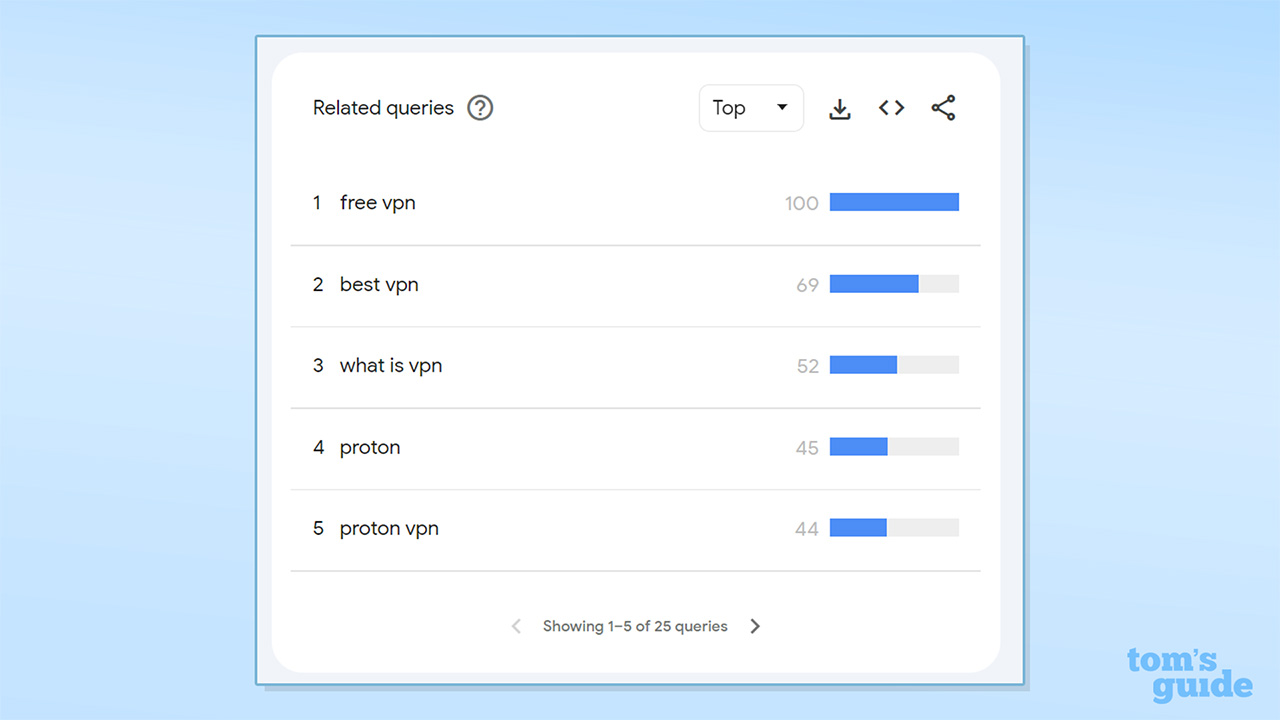Click the best vpn interest bar
The height and width of the screenshot is (720, 1280).
[x=894, y=284]
